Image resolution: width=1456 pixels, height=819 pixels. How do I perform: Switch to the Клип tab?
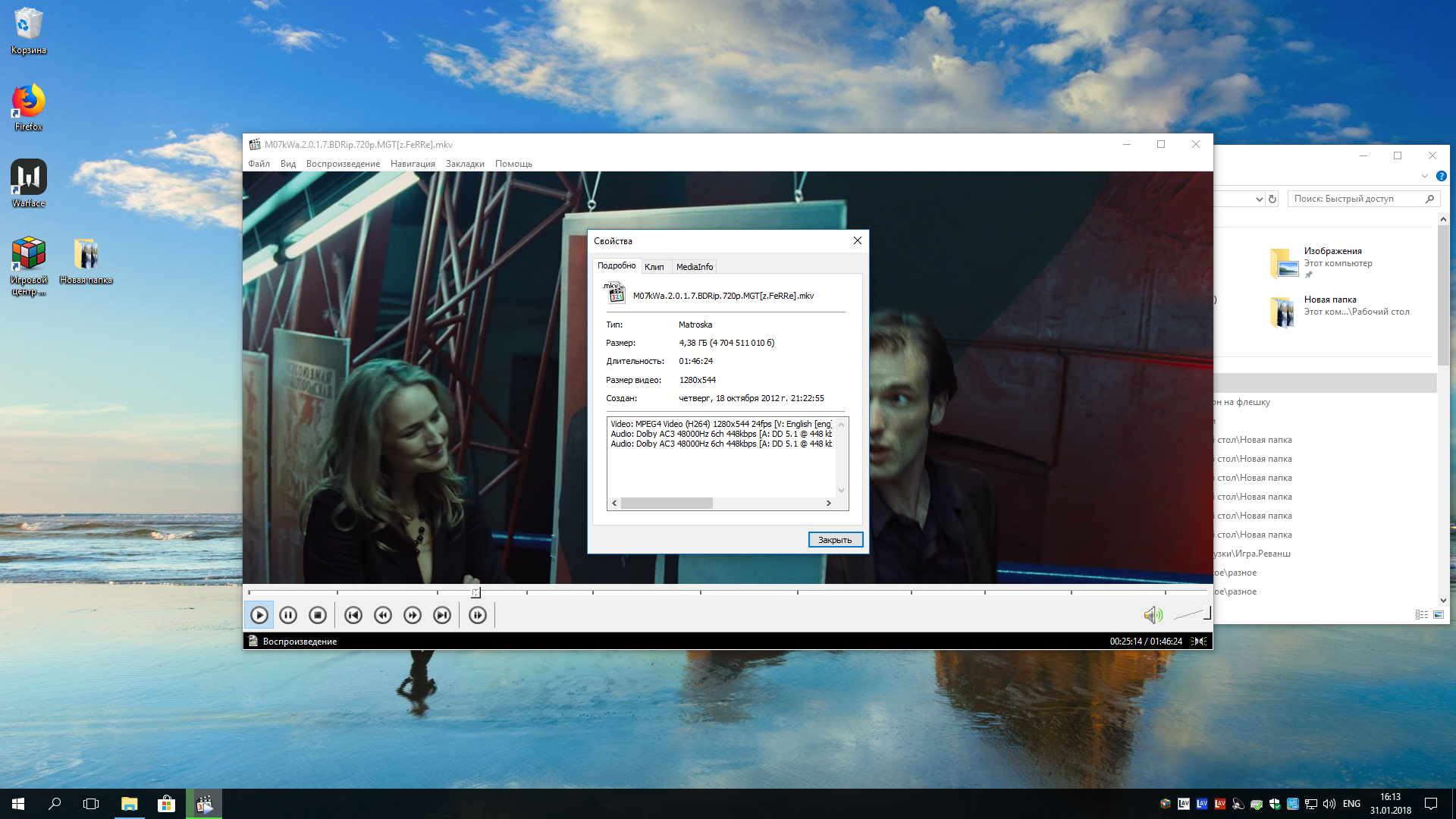pos(654,267)
